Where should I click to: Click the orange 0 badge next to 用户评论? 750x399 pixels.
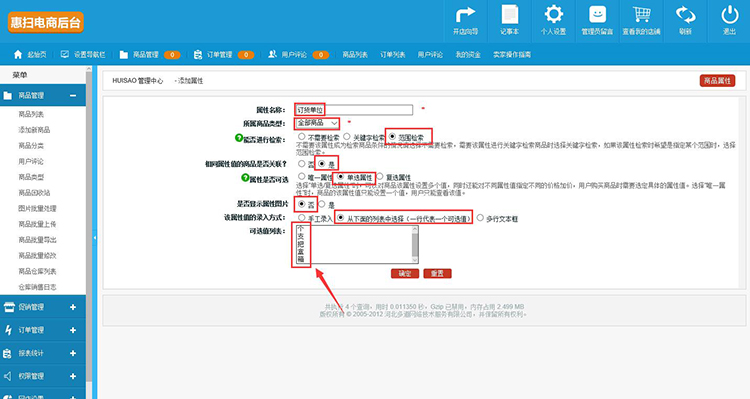point(321,55)
